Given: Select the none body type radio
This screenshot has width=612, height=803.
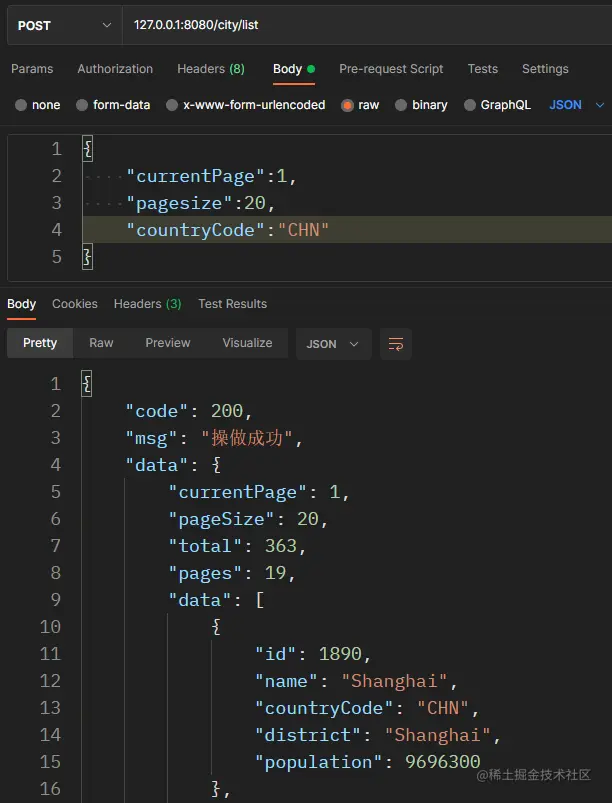Looking at the screenshot, I should point(21,105).
